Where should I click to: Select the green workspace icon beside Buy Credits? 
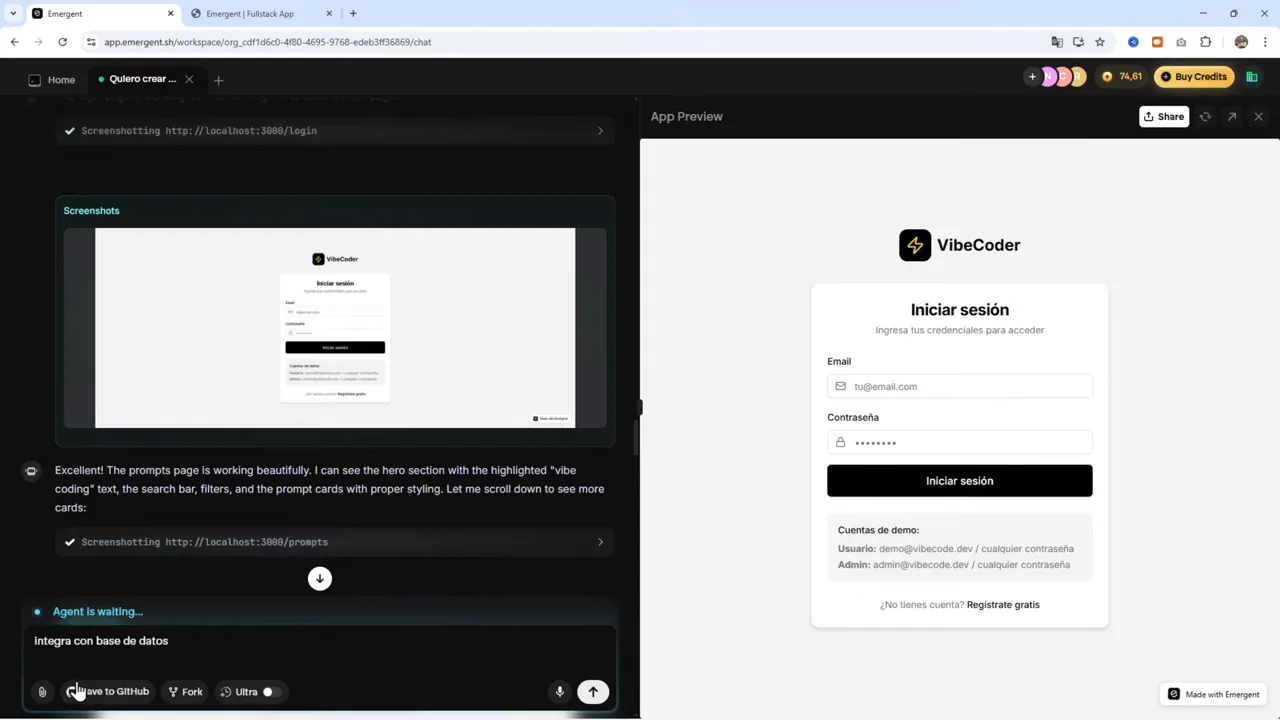click(1252, 76)
